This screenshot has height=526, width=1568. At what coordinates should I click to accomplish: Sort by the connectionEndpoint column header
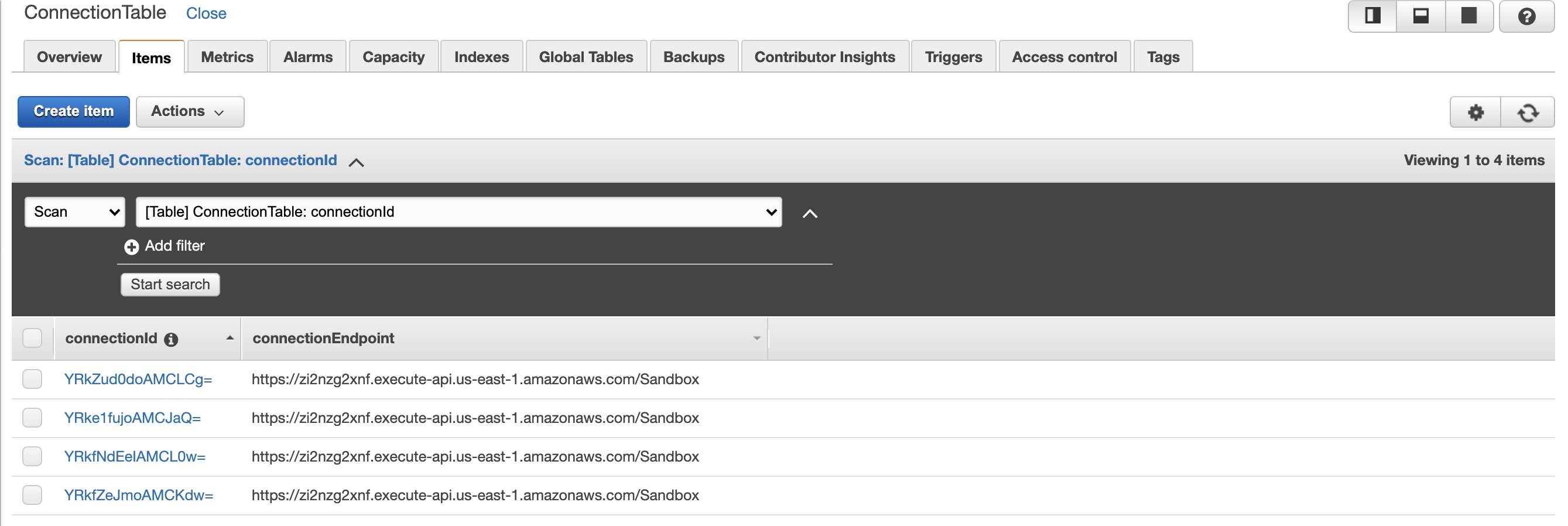coord(323,339)
